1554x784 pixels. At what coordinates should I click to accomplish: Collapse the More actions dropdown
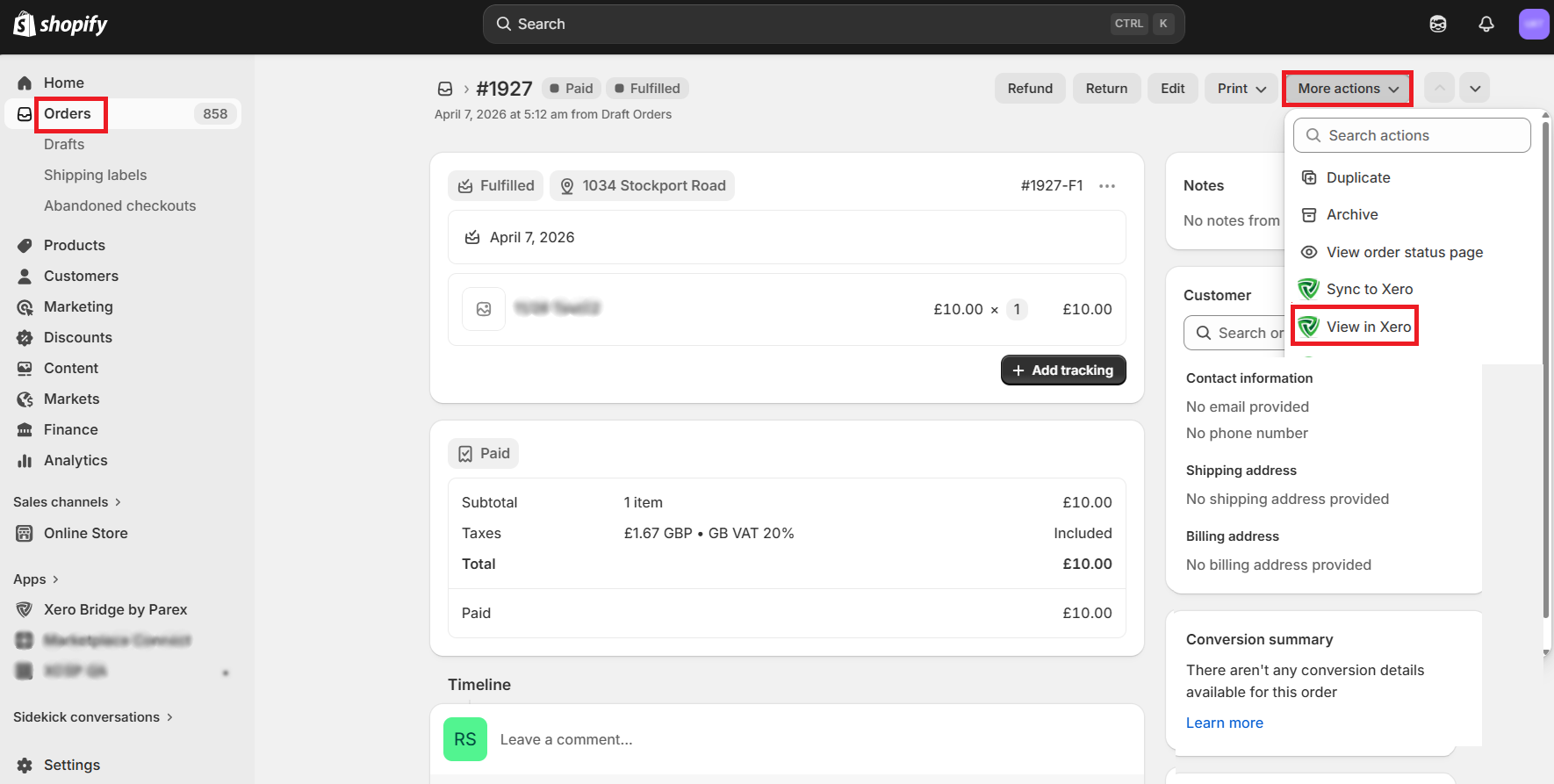click(1348, 89)
